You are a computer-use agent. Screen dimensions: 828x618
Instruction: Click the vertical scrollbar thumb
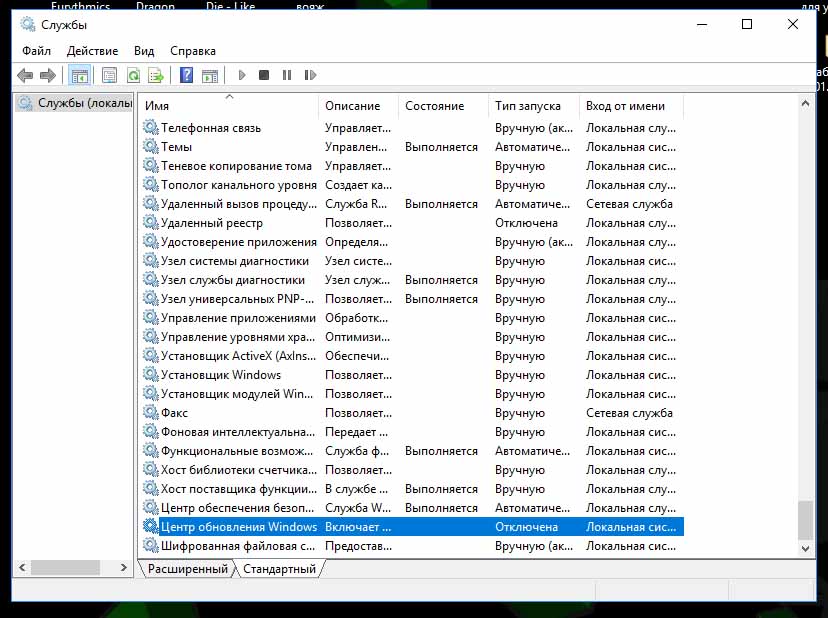pyautogui.click(x=805, y=520)
